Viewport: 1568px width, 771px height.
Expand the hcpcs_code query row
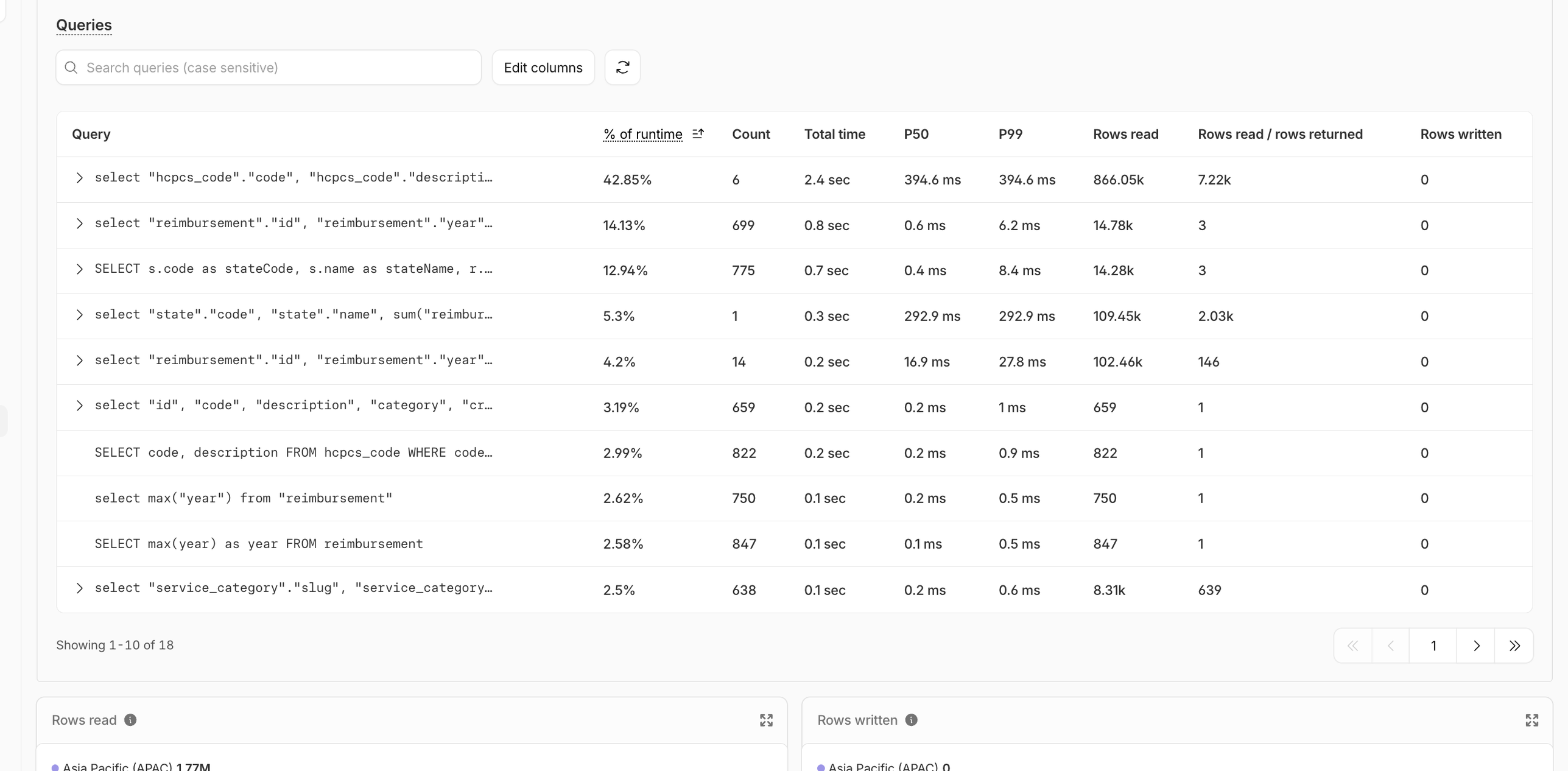79,178
